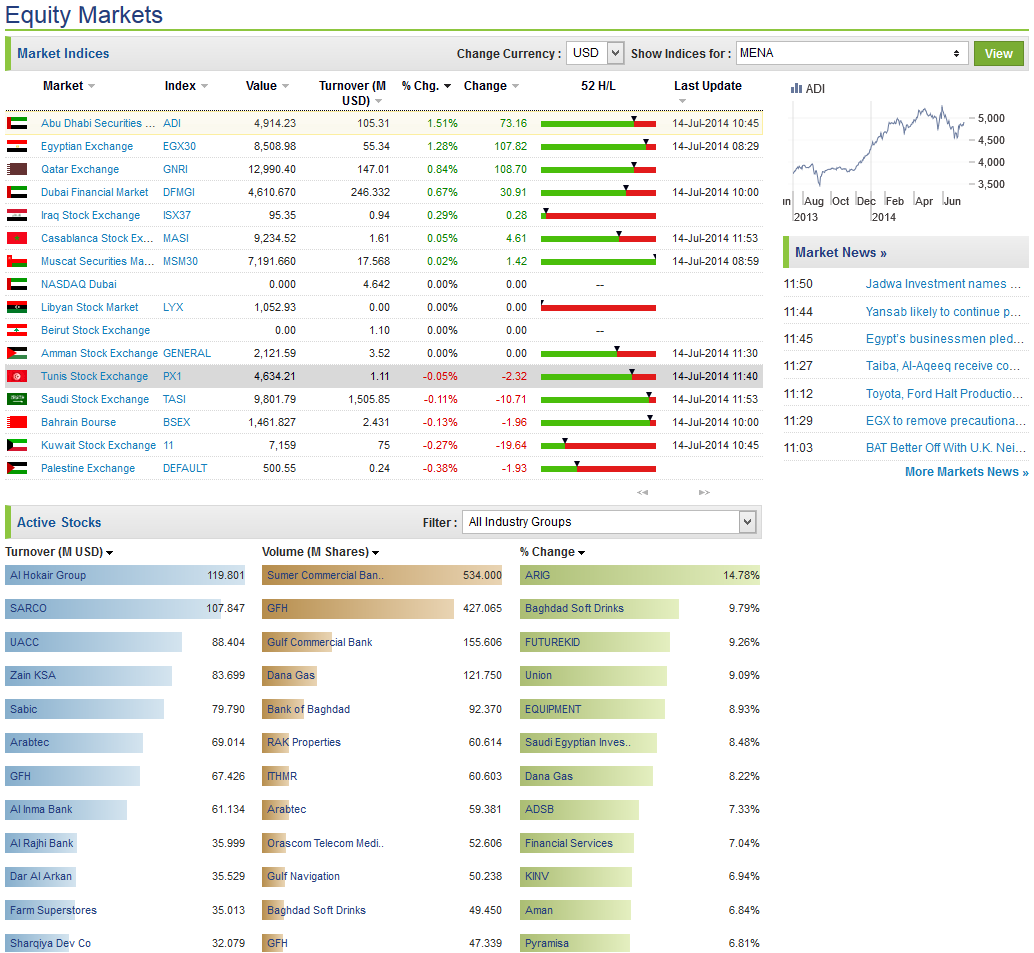Open the Change Currency USD dropdown
The width and height of the screenshot is (1034, 953).
[x=595, y=53]
